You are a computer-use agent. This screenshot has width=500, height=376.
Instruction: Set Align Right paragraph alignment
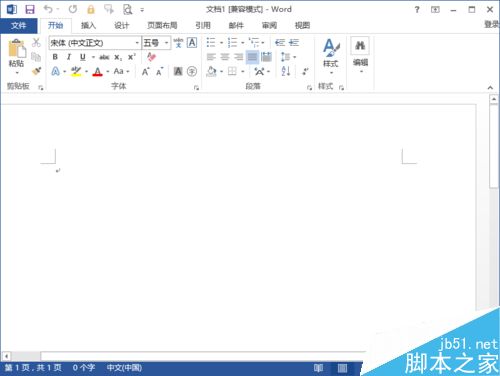(x=239, y=57)
